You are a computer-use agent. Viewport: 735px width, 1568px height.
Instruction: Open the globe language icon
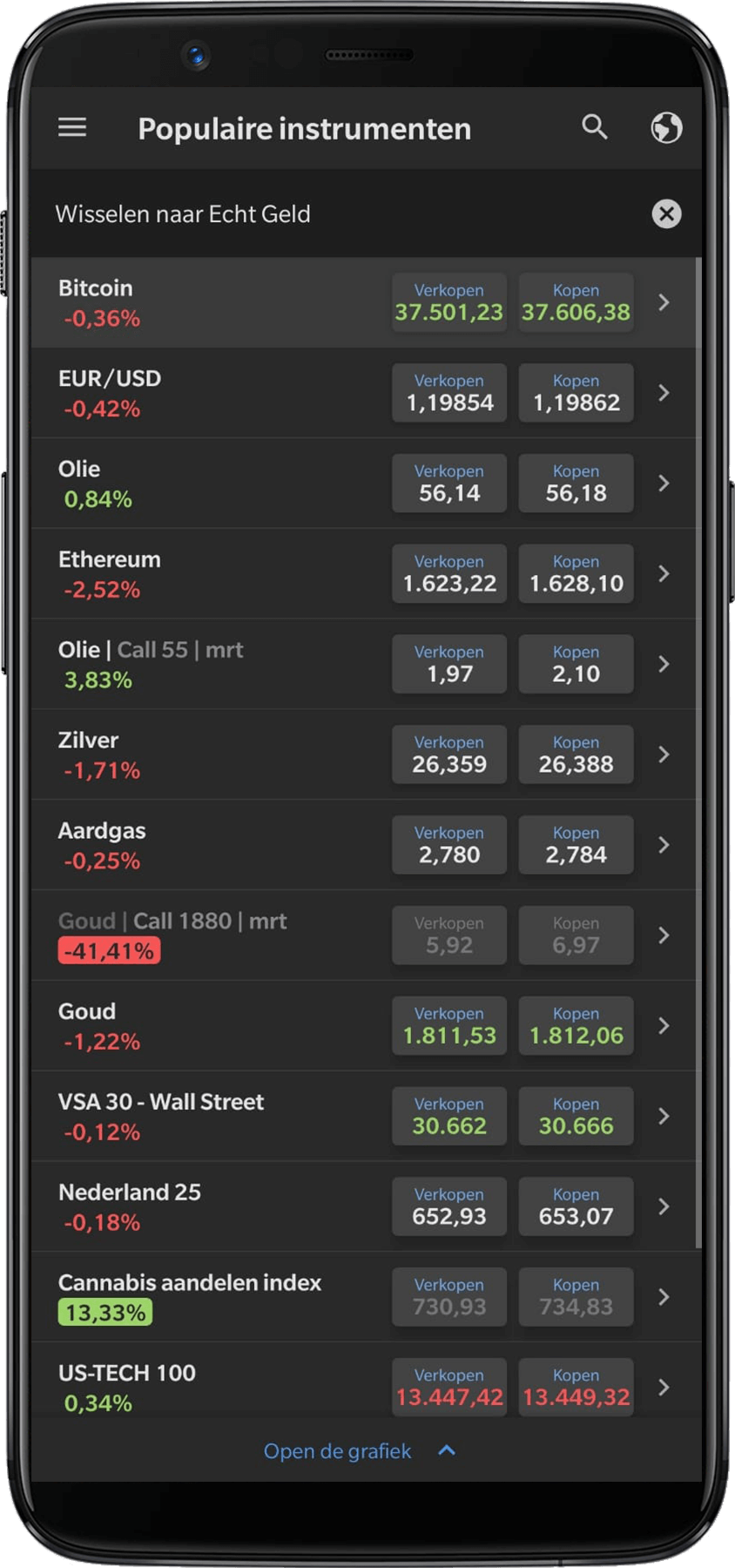[x=666, y=128]
